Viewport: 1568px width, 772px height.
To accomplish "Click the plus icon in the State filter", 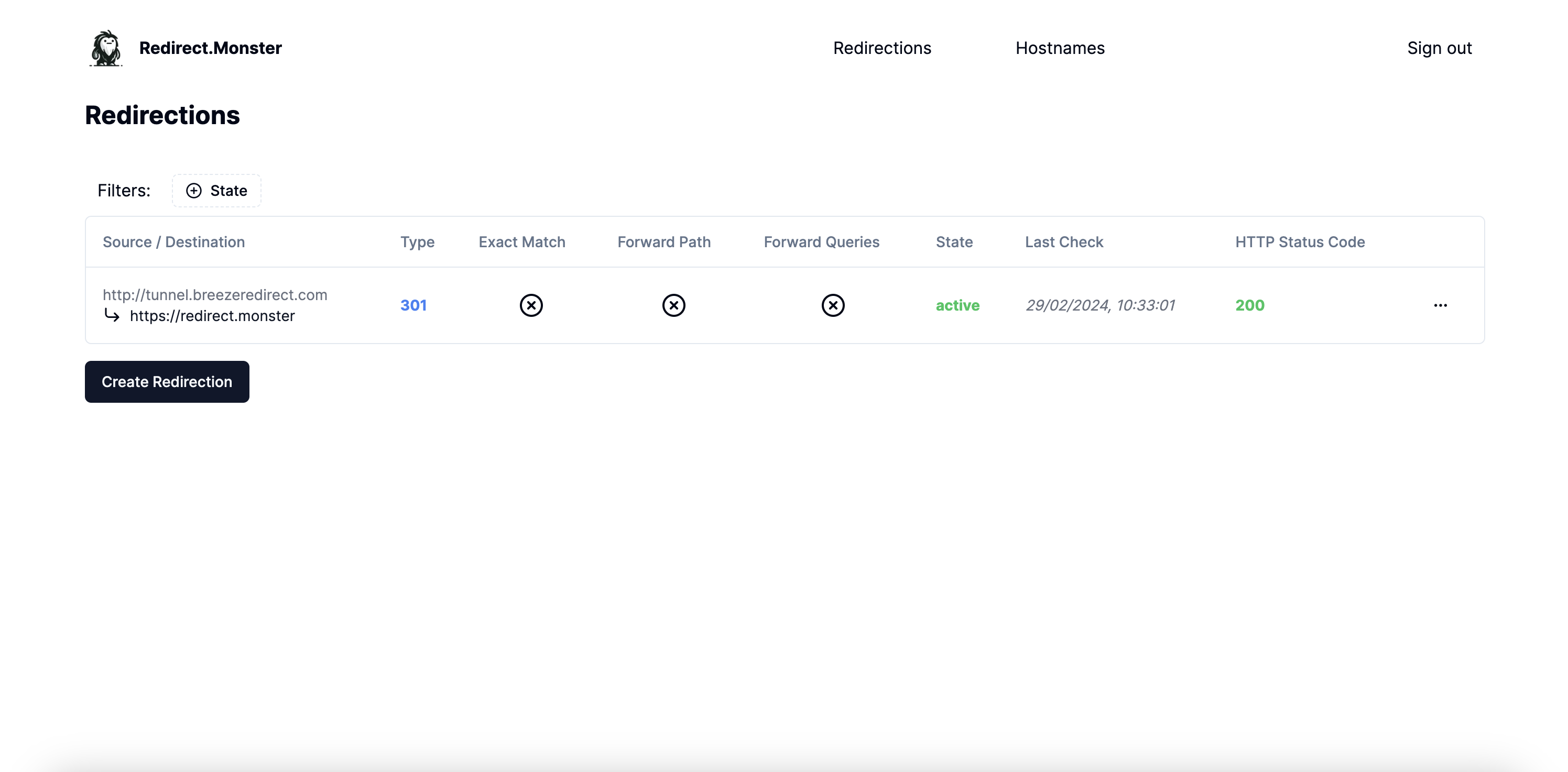I will (193, 191).
